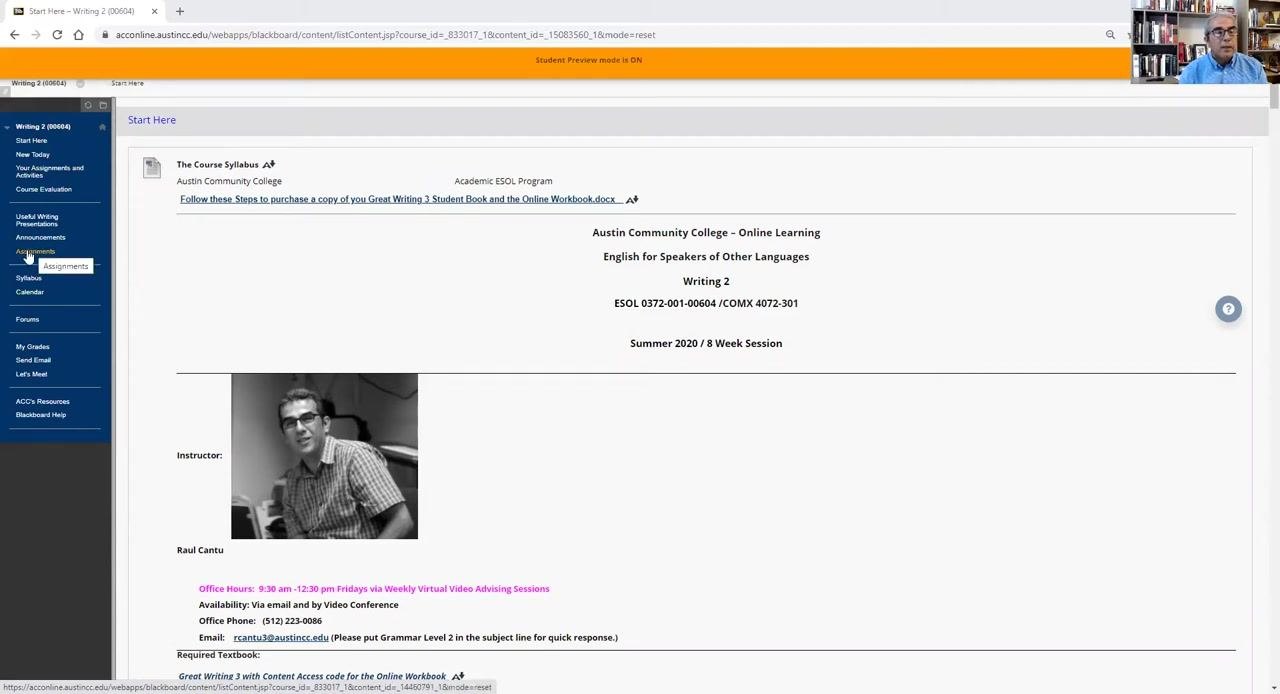Open Calendar in the course menu
The image size is (1280, 694).
tap(30, 292)
